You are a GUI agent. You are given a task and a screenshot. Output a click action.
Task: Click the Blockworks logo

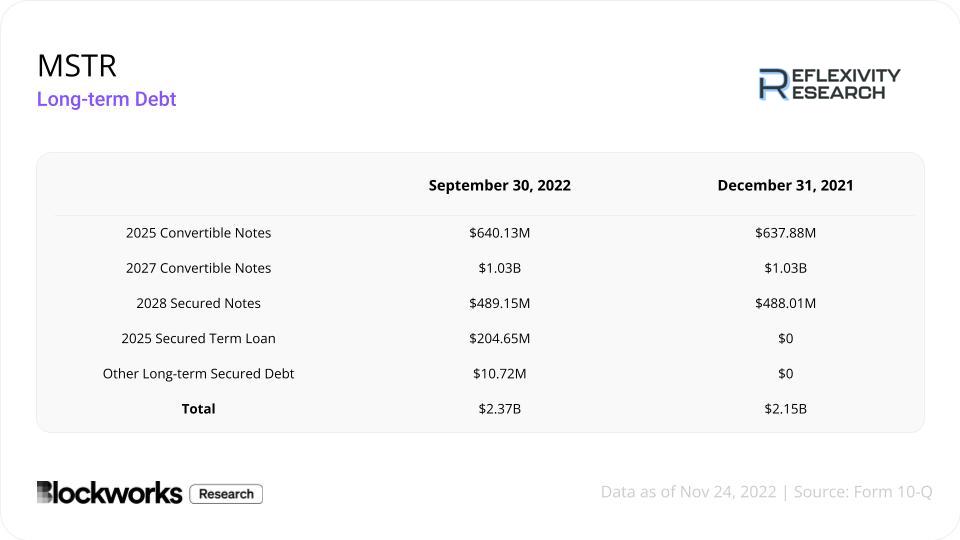tap(109, 493)
